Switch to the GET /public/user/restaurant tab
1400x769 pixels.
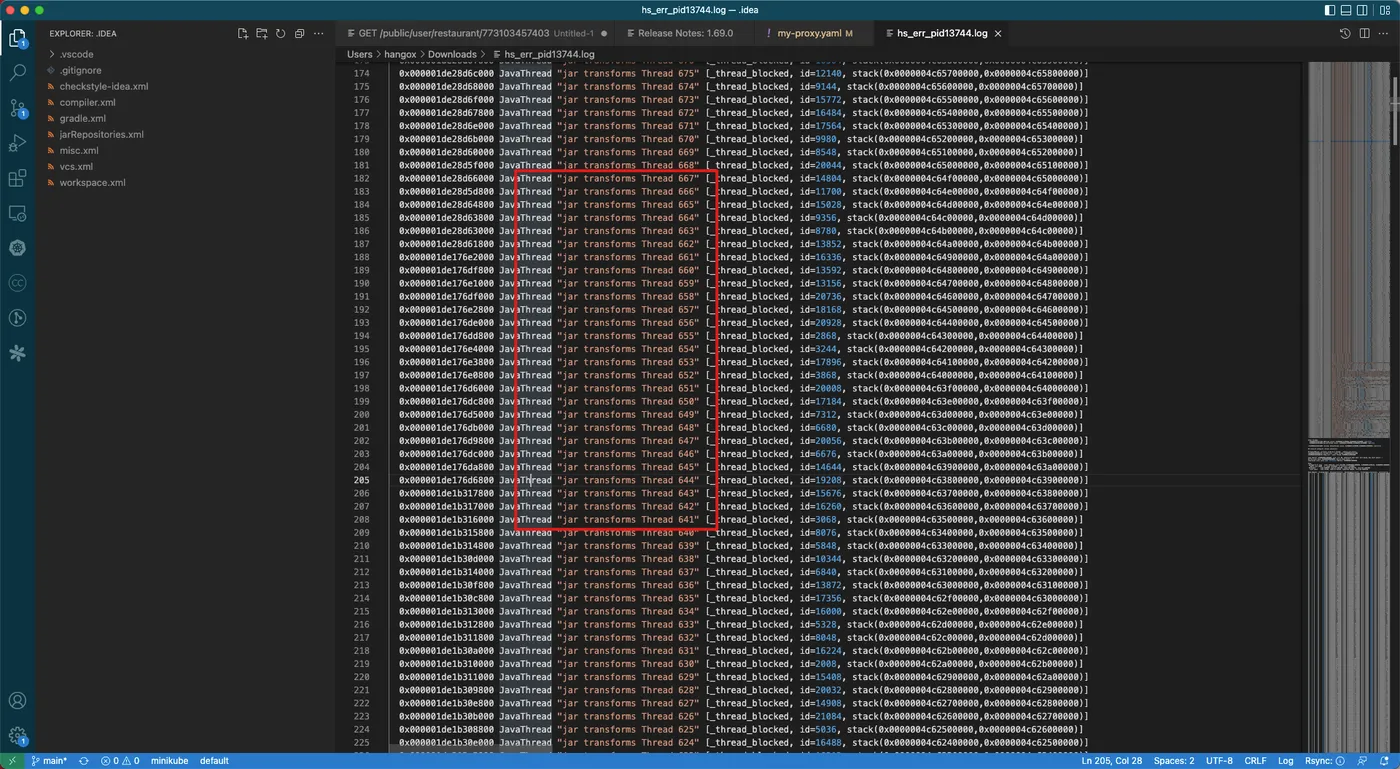click(474, 33)
